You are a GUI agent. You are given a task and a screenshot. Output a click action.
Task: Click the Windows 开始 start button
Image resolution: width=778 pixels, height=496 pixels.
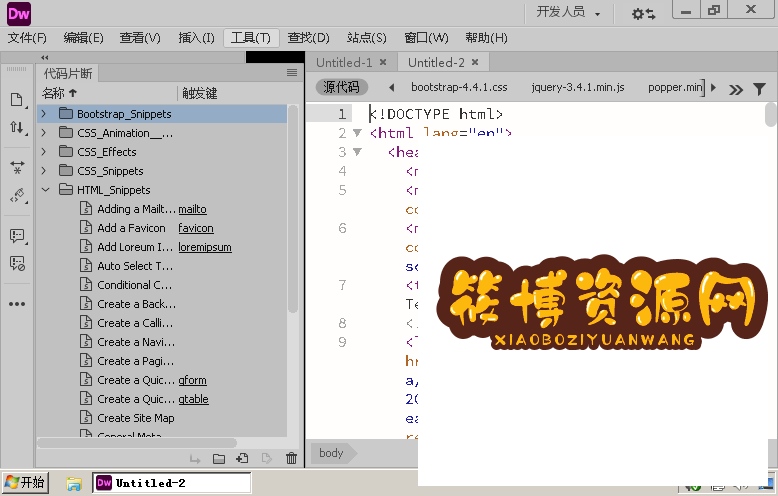click(x=25, y=482)
